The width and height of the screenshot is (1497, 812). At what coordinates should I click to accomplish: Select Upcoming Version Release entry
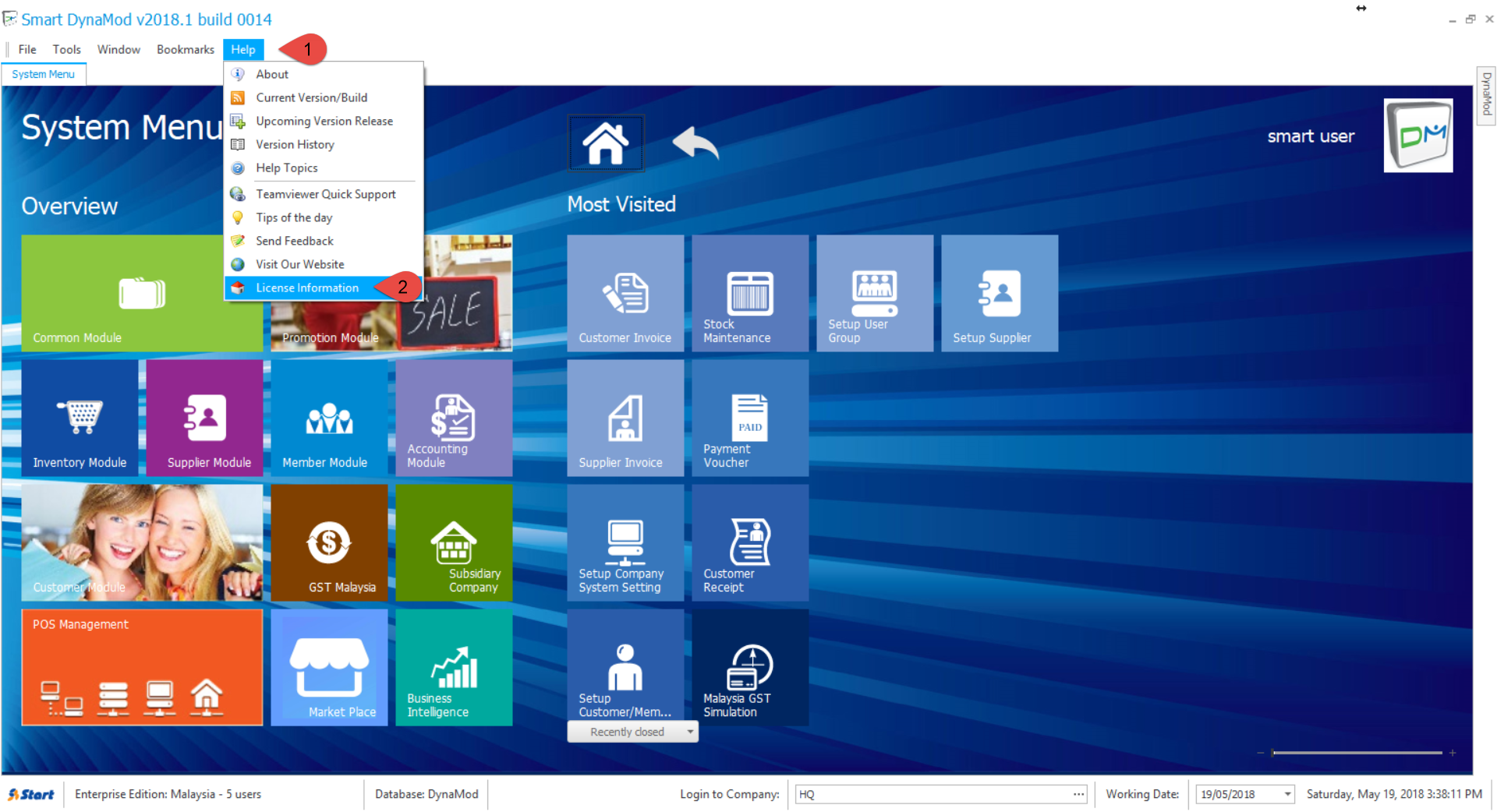tap(324, 121)
